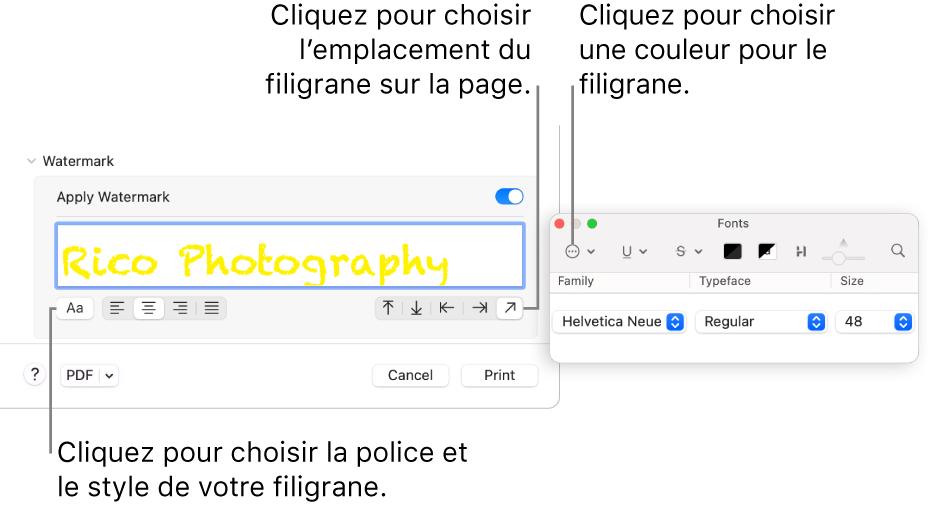This screenshot has height=508, width=931.
Task: Click the Print button
Action: pos(499,375)
